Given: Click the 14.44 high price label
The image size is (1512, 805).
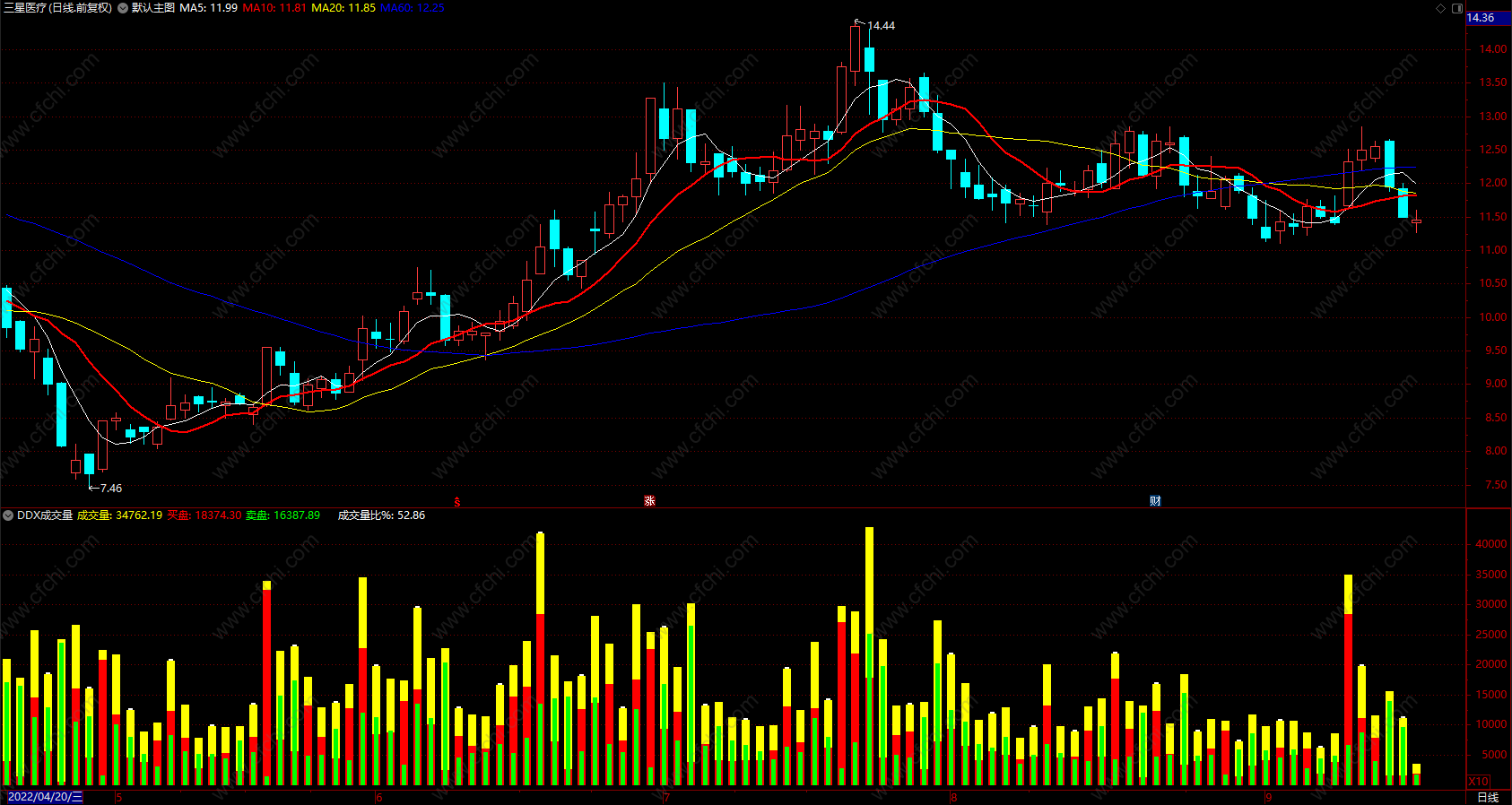Looking at the screenshot, I should (882, 26).
